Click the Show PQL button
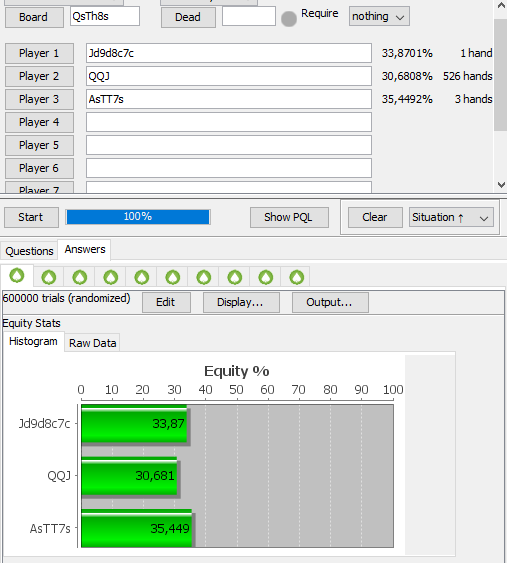The width and height of the screenshot is (507, 563). coord(289,217)
